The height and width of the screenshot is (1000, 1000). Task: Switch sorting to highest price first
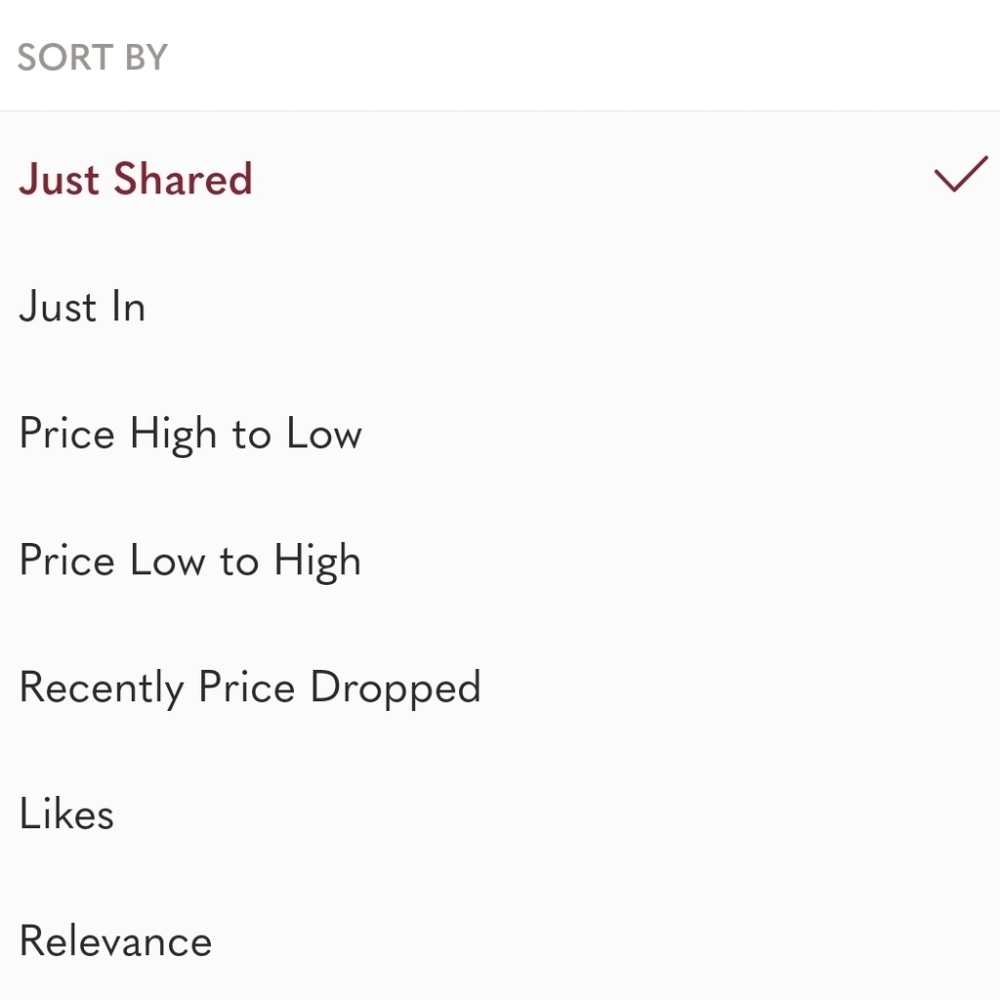click(500, 433)
